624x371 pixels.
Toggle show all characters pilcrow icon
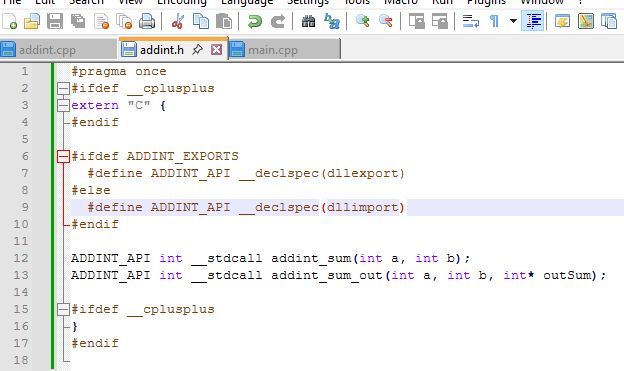point(494,21)
